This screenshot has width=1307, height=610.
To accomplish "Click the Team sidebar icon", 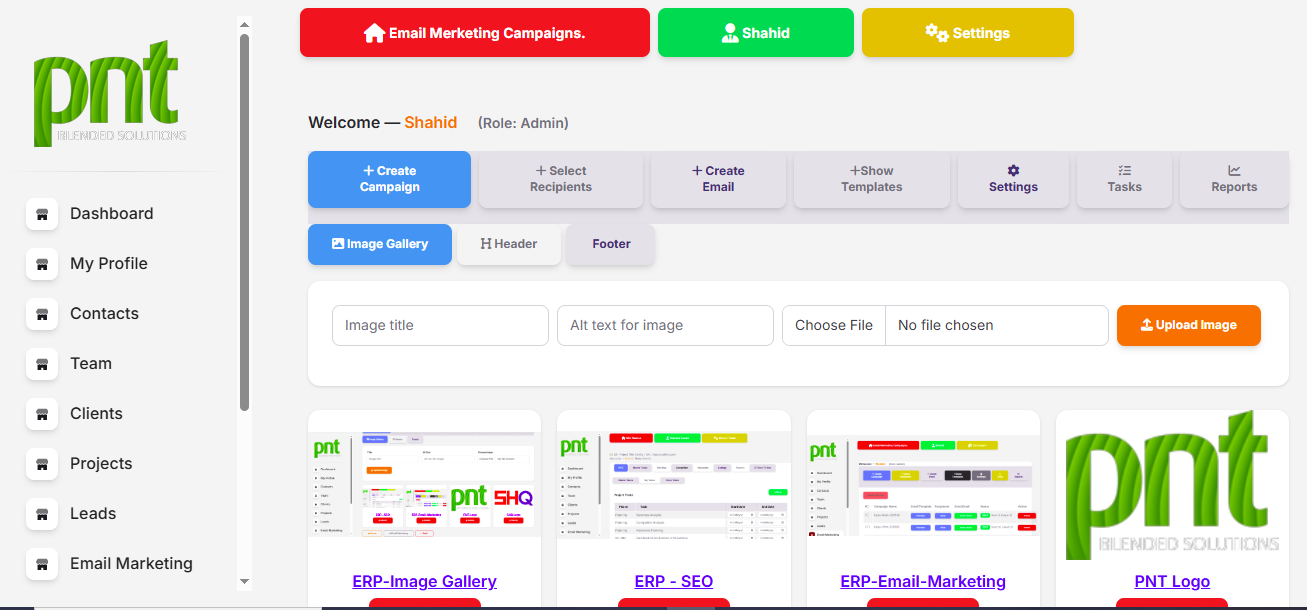I will point(42,364).
